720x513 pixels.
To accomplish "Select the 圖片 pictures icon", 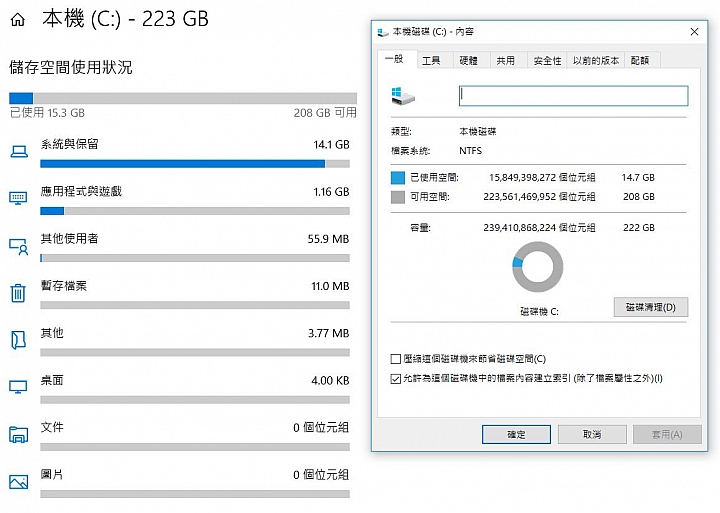I will click(18, 482).
